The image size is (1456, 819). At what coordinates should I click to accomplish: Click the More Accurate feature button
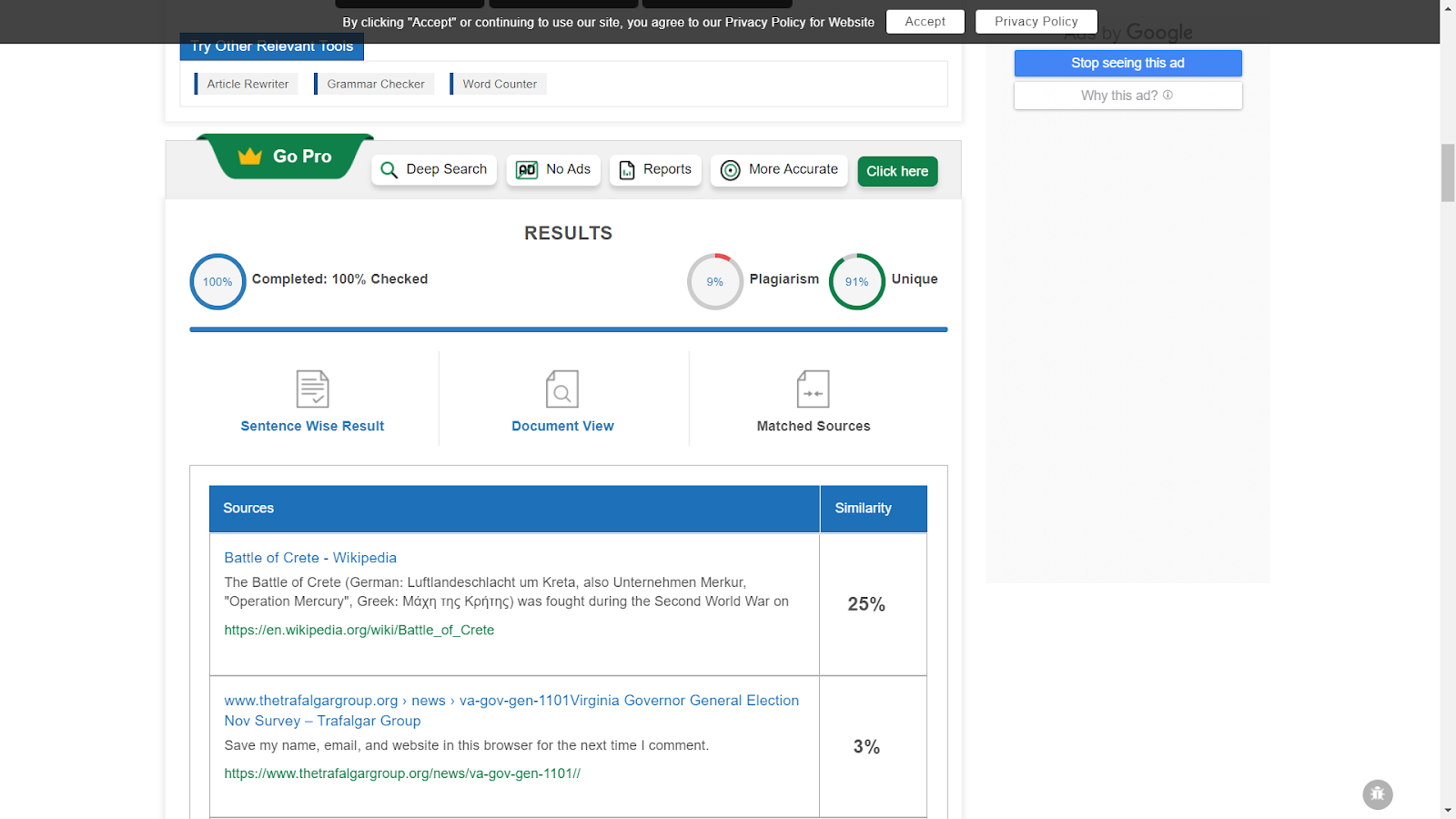pyautogui.click(x=779, y=170)
